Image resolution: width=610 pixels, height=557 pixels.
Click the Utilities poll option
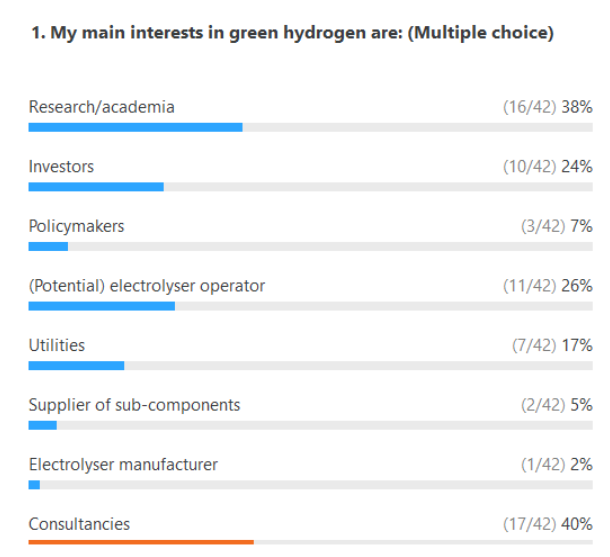[57, 345]
